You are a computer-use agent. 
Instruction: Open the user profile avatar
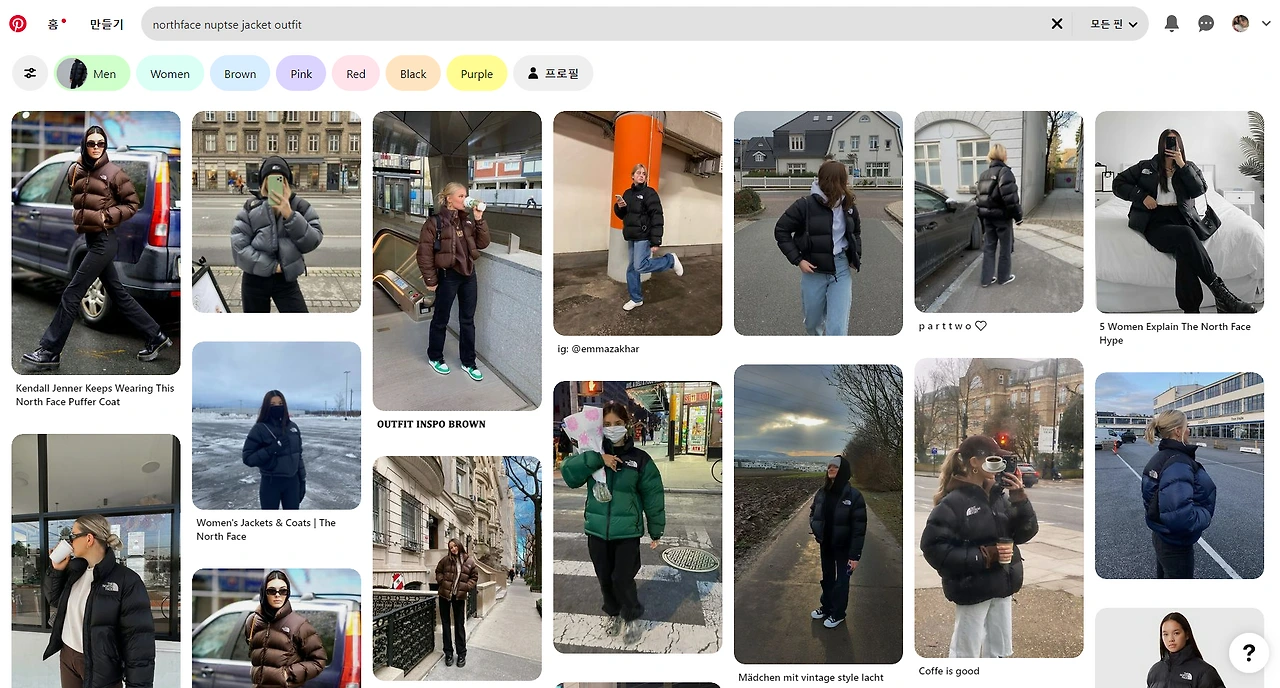point(1240,24)
